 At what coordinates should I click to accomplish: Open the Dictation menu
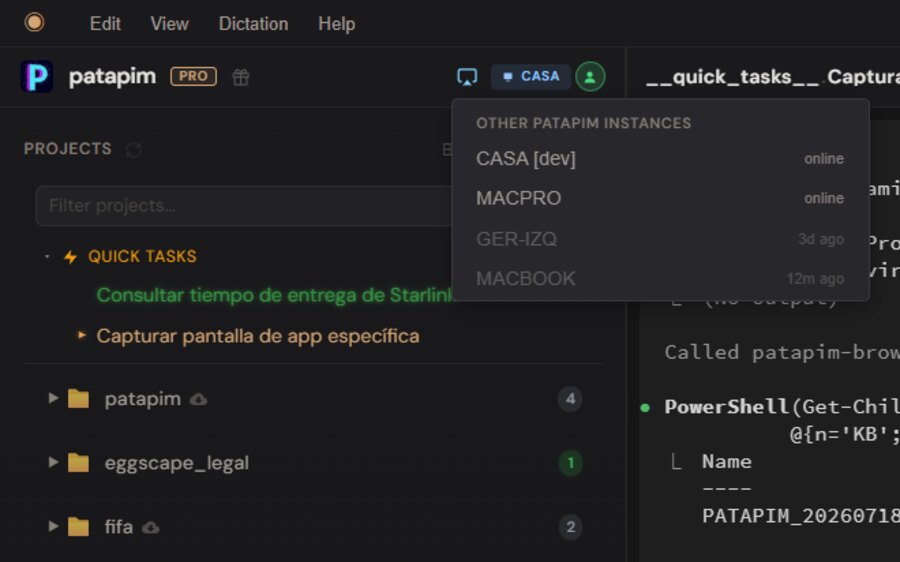pos(253,24)
